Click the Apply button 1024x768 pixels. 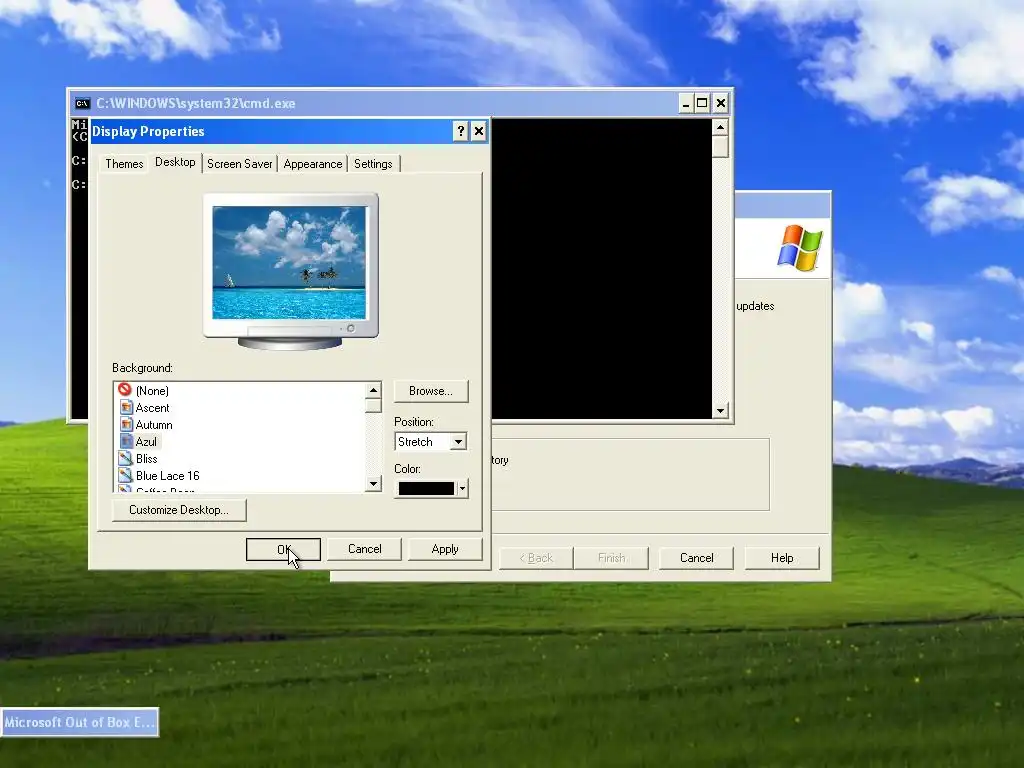tap(445, 549)
